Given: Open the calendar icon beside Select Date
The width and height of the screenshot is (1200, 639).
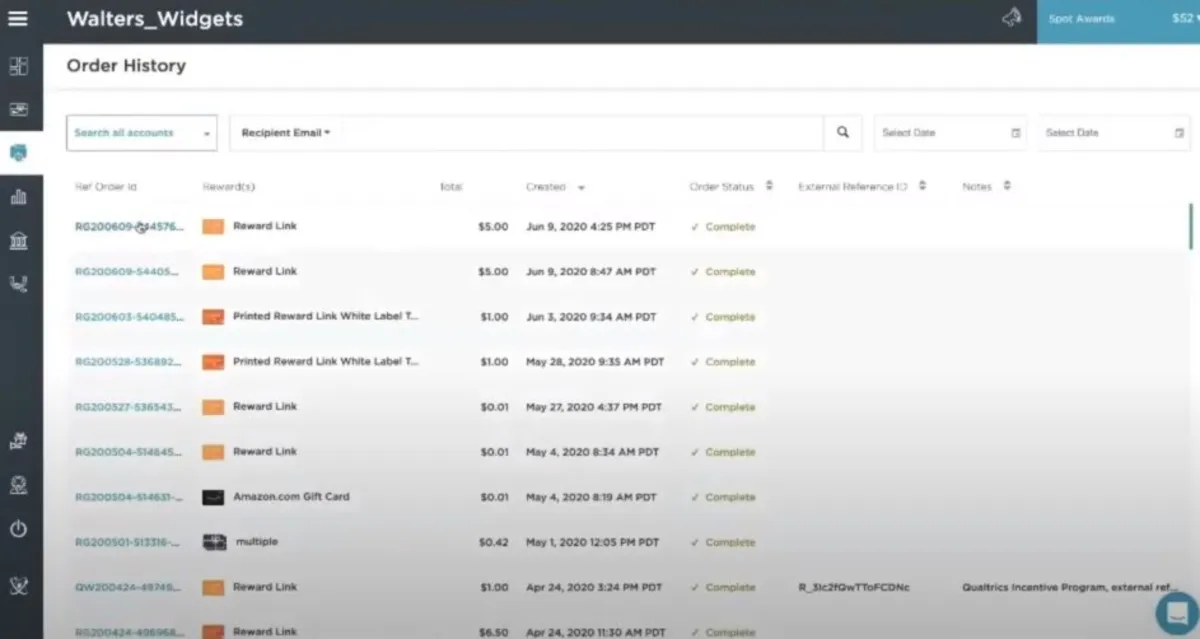Looking at the screenshot, I should pos(1014,132).
